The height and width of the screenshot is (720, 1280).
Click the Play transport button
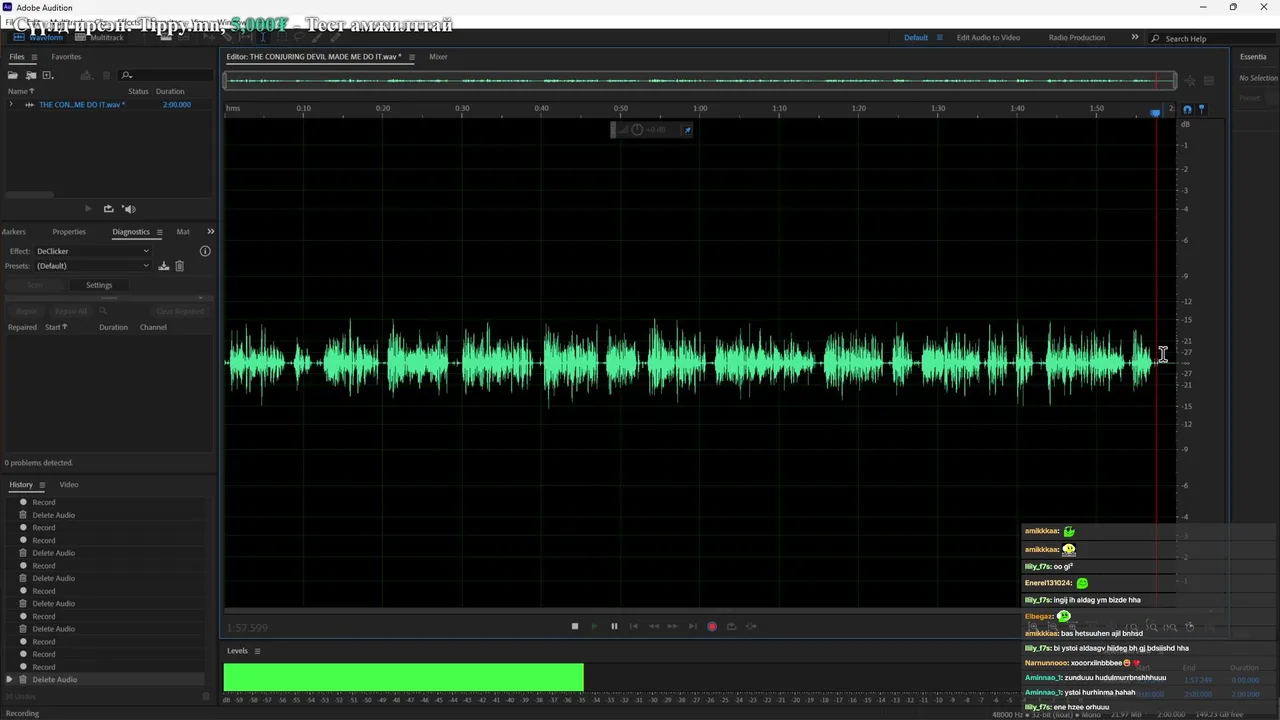(x=594, y=627)
